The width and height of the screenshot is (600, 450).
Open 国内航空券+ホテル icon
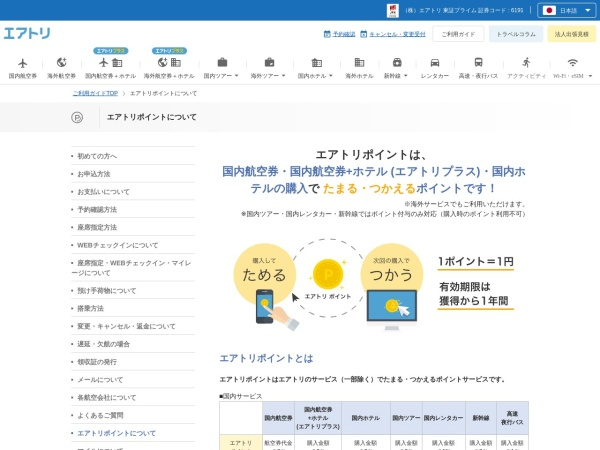(x=110, y=62)
